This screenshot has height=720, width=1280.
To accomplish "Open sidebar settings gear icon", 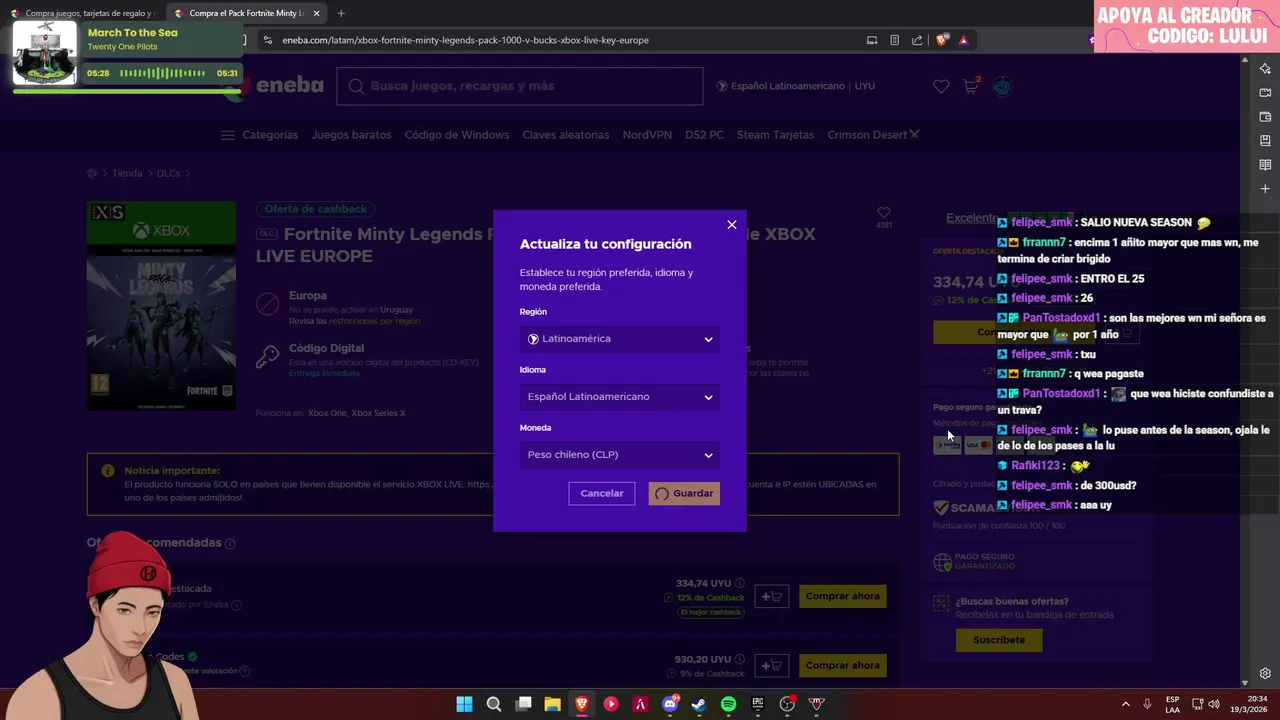I will [1265, 674].
